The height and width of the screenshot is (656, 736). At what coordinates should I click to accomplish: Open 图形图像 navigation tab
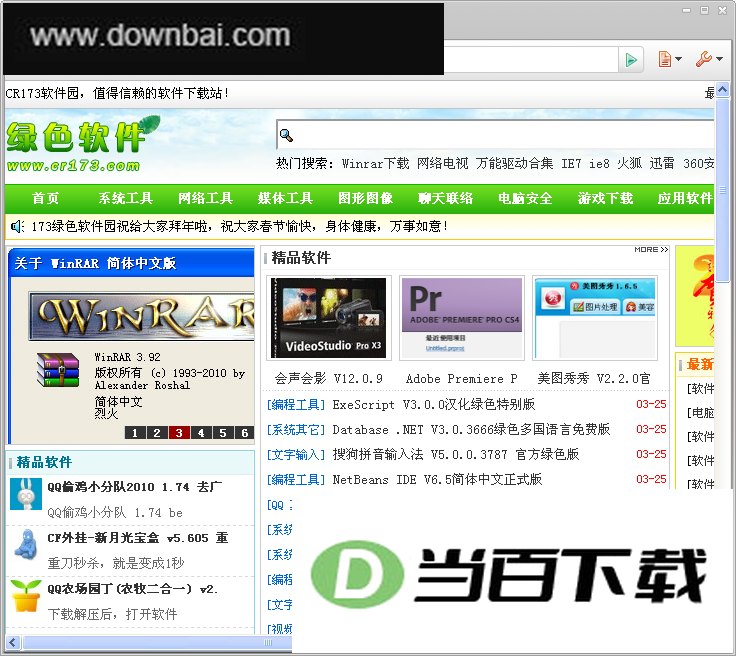(366, 198)
